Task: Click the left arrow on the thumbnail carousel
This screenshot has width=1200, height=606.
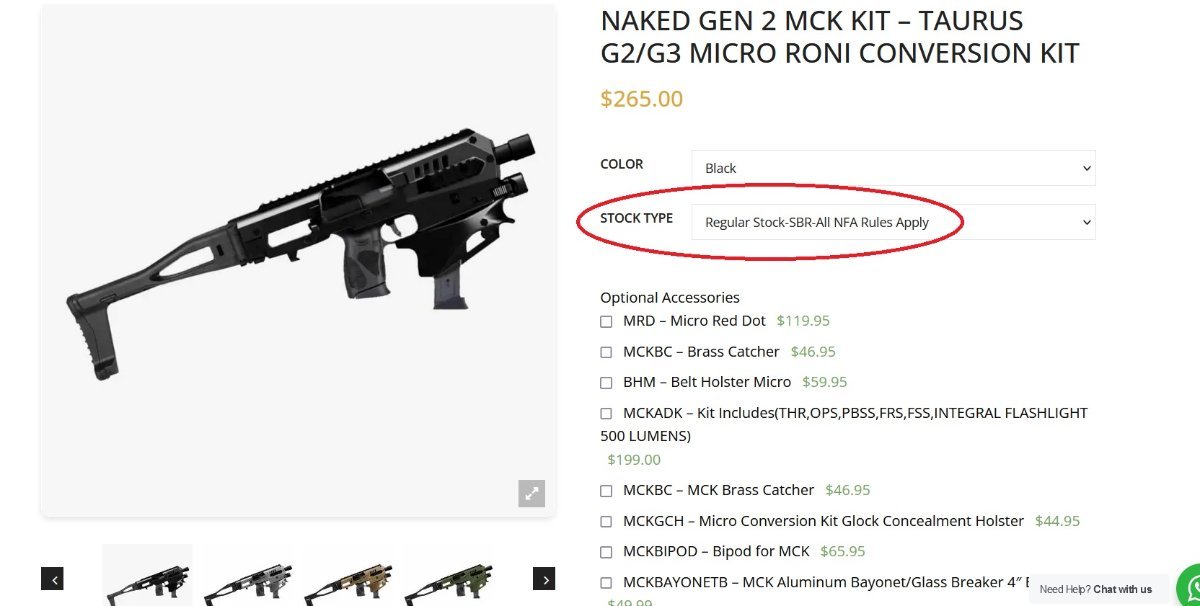Action: [53, 579]
